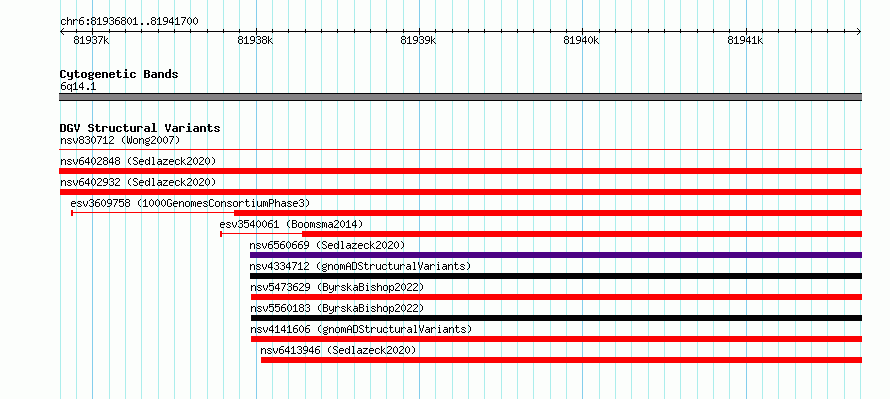Click the thin red nsv830712 line
The height and width of the screenshot is (399, 890).
[x=461, y=150]
